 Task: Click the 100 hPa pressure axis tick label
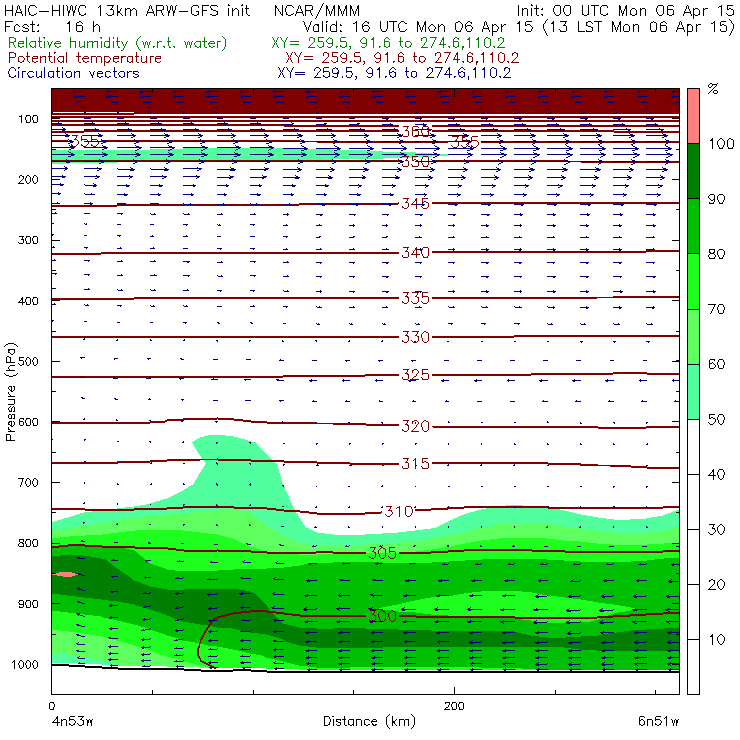tap(28, 119)
